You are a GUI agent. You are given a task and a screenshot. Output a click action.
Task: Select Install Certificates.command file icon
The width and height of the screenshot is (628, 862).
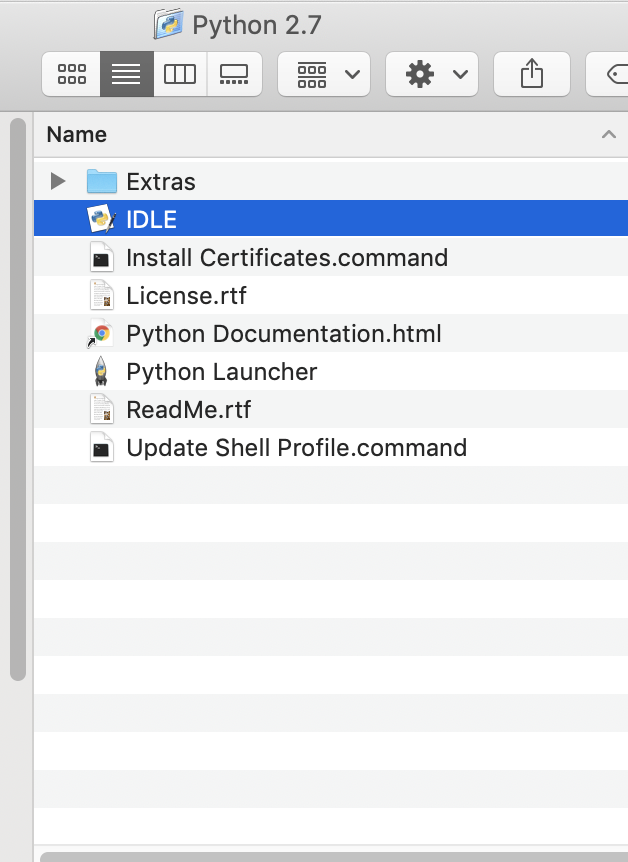click(102, 257)
